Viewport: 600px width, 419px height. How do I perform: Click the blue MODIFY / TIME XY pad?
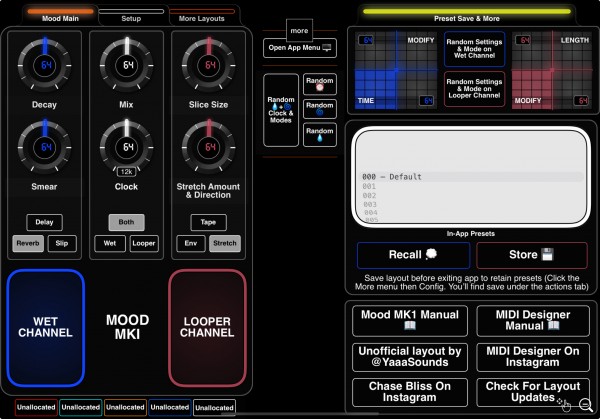pos(396,70)
